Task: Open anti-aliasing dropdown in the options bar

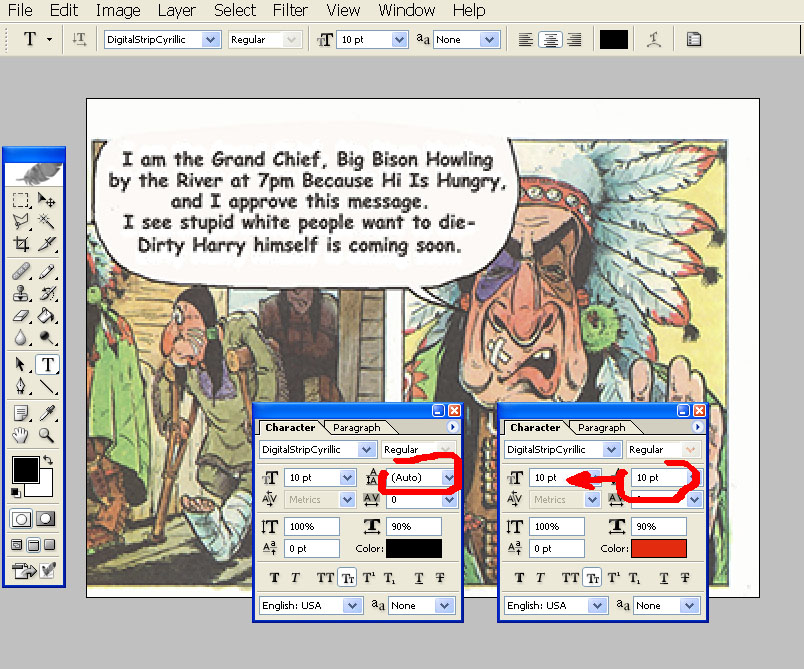Action: (490, 39)
